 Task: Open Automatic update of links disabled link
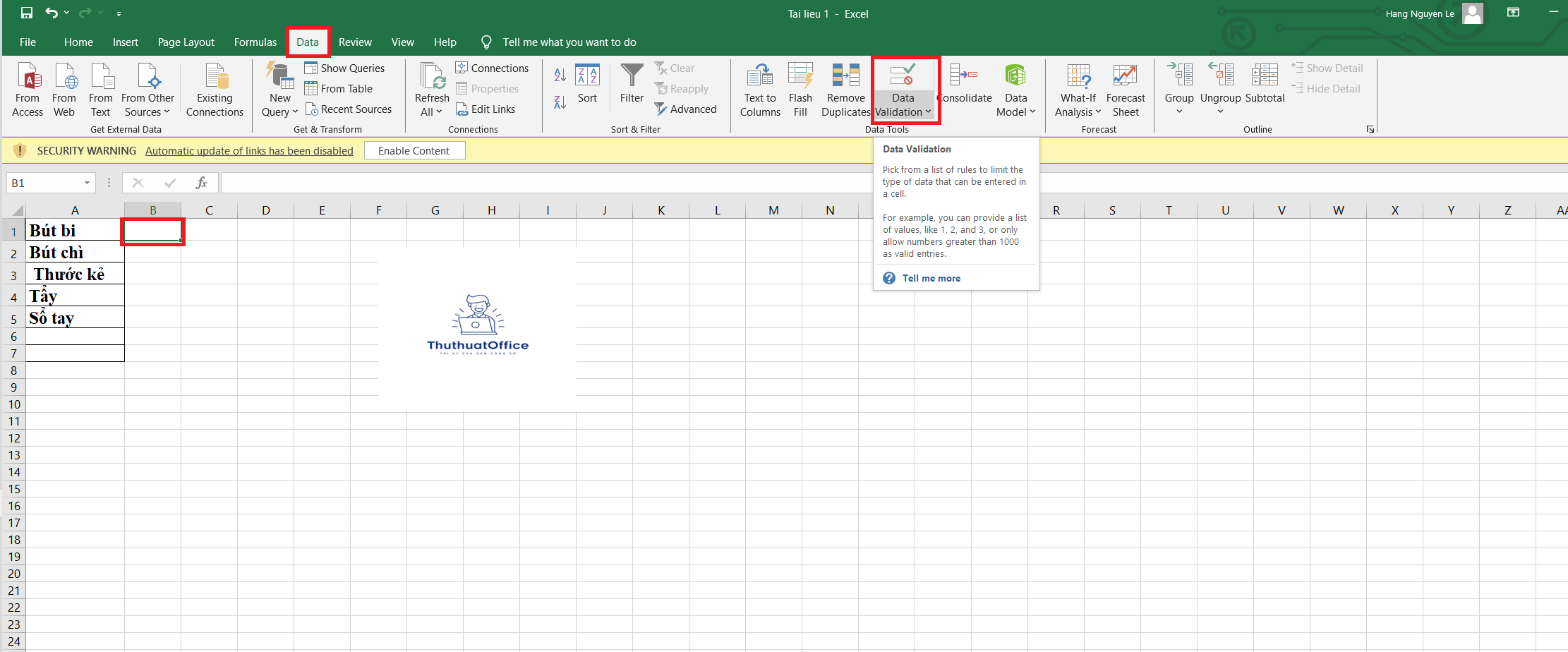pos(249,150)
